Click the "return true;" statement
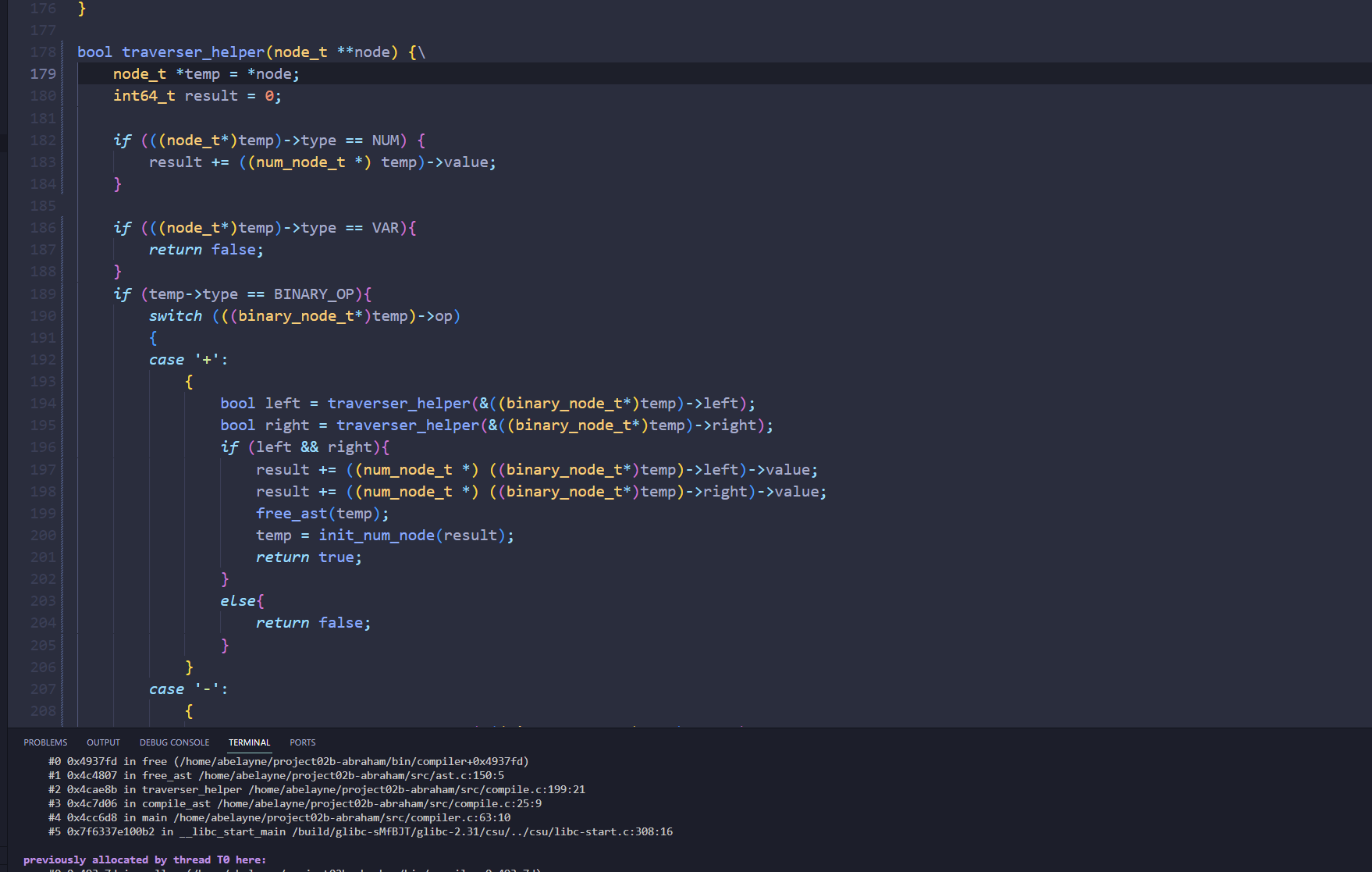The width and height of the screenshot is (1372, 872). tap(308, 557)
